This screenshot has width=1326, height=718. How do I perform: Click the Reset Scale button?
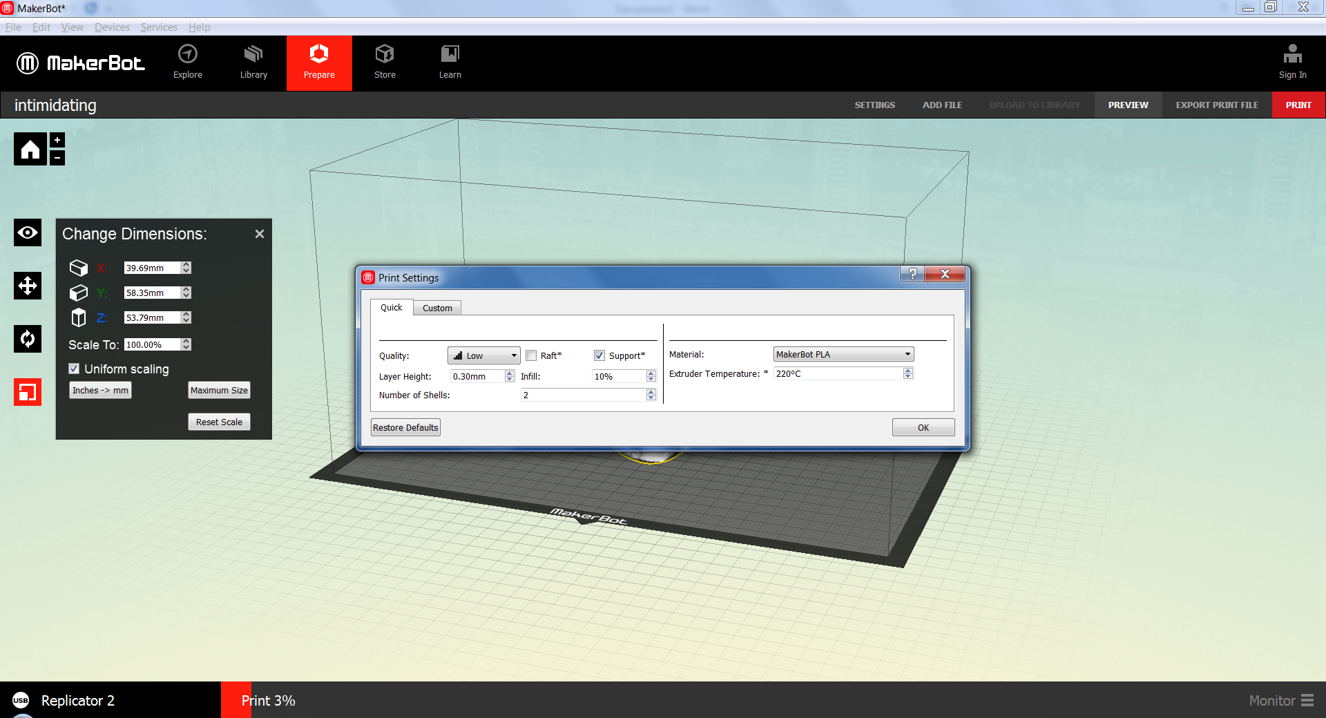tap(219, 422)
